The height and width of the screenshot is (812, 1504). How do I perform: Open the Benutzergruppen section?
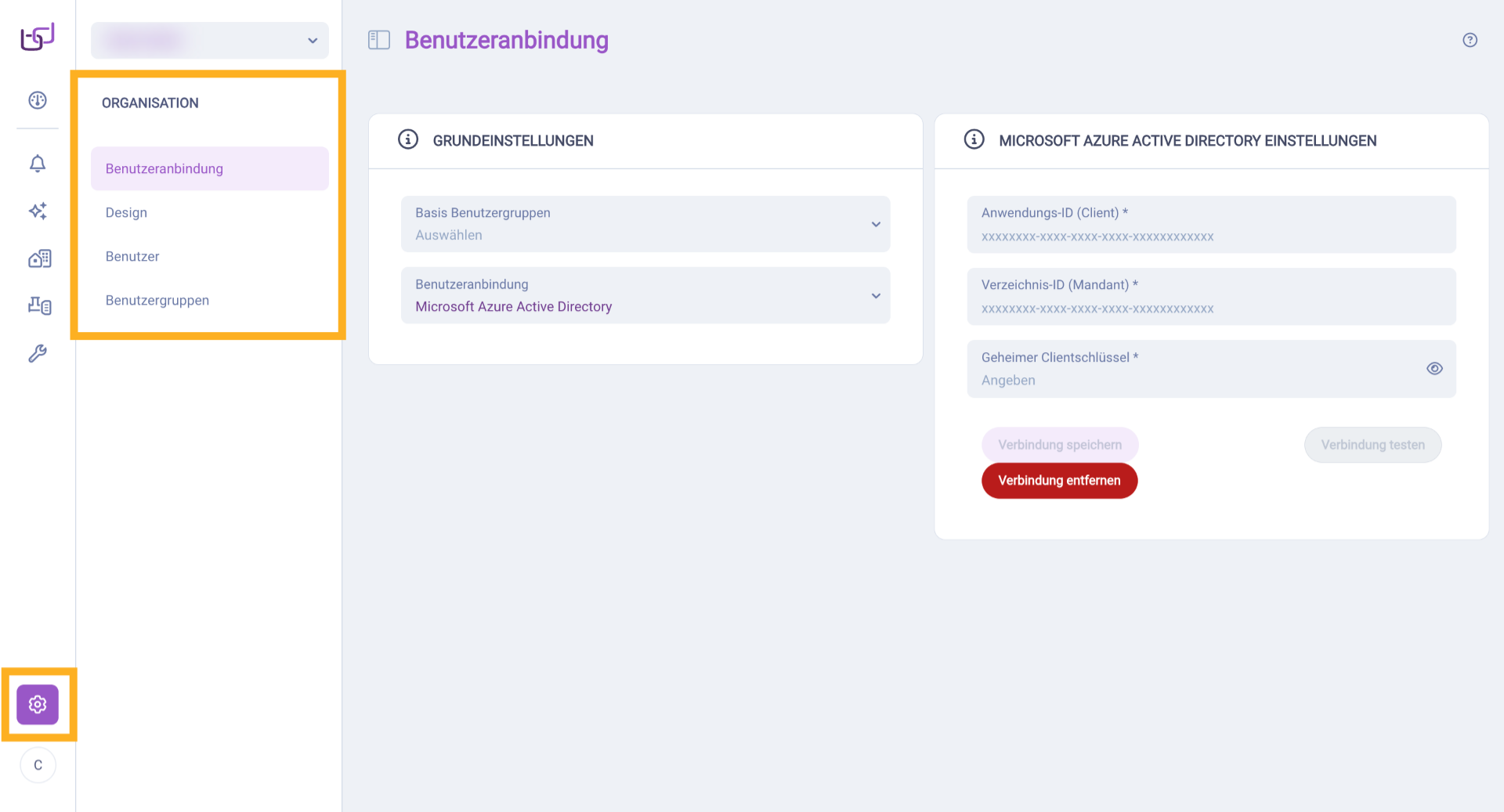click(157, 300)
